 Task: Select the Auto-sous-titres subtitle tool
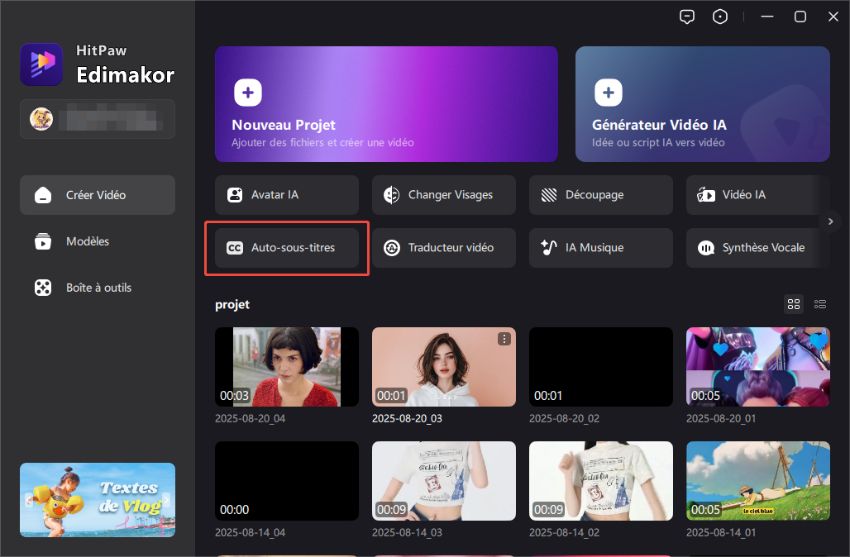287,248
